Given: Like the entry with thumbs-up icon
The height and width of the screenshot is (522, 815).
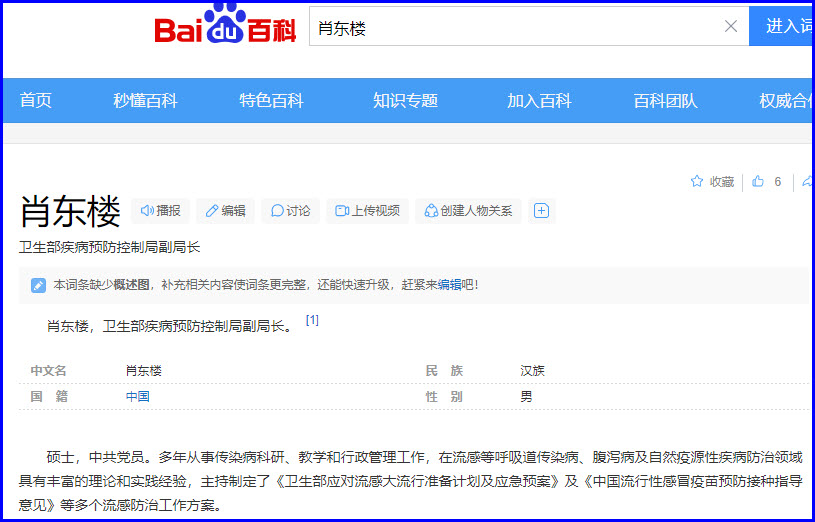Looking at the screenshot, I should (766, 182).
